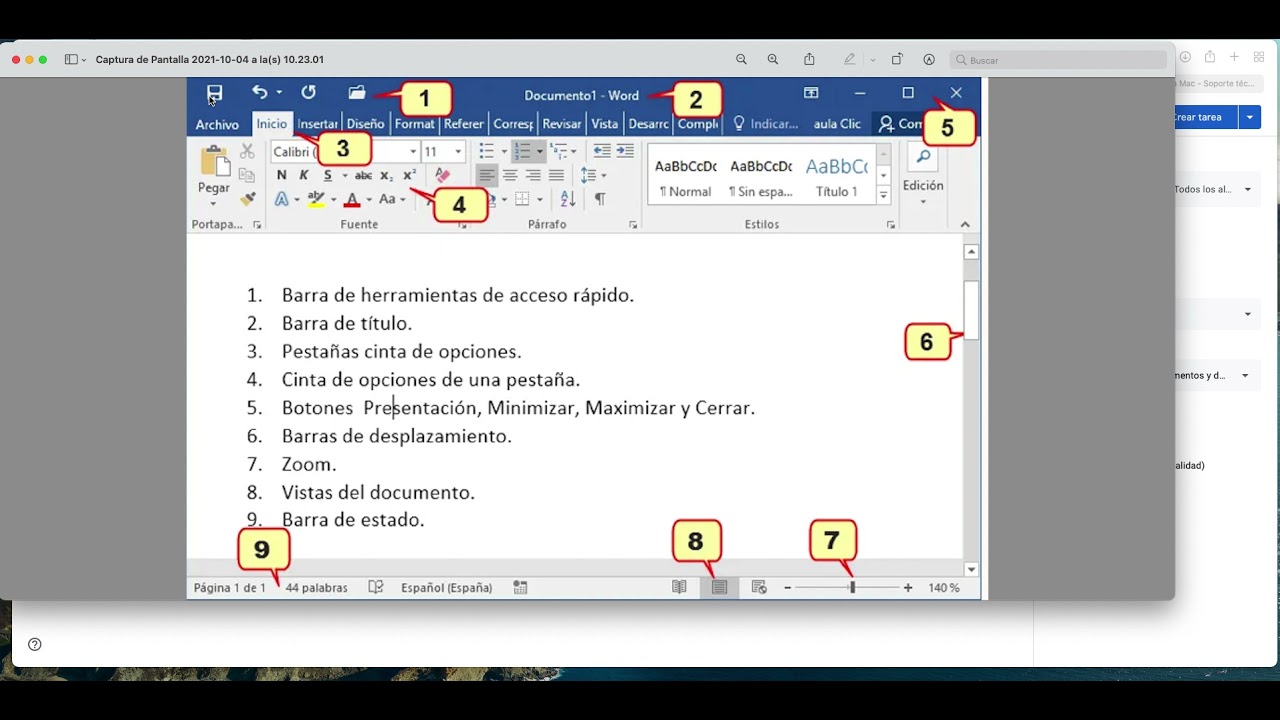The image size is (1280, 720).
Task: Click the Español (España) language indicator
Action: (x=446, y=588)
